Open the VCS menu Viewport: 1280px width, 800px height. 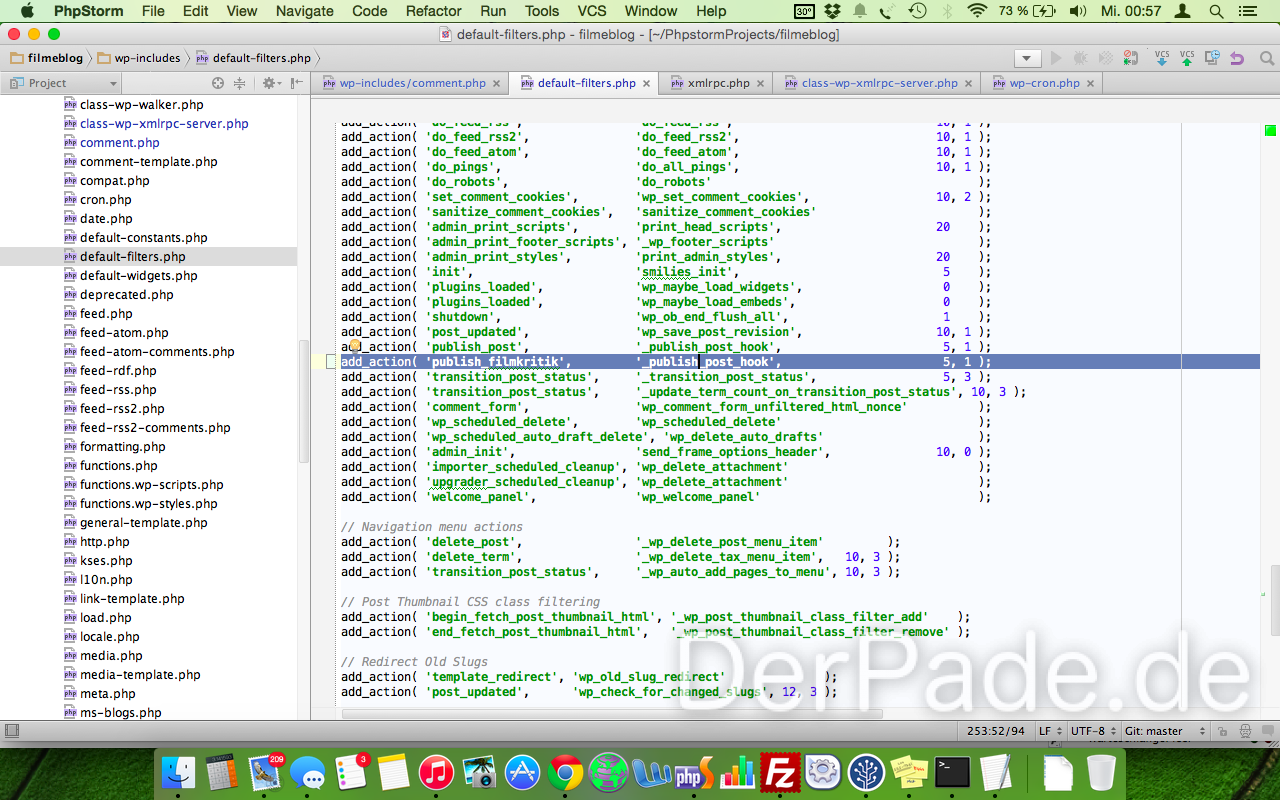pos(592,11)
